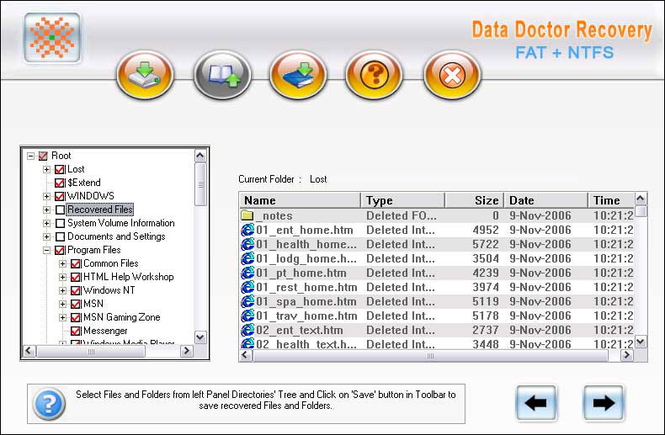
Task: Click the orange X exit toolbar icon
Action: tap(452, 75)
